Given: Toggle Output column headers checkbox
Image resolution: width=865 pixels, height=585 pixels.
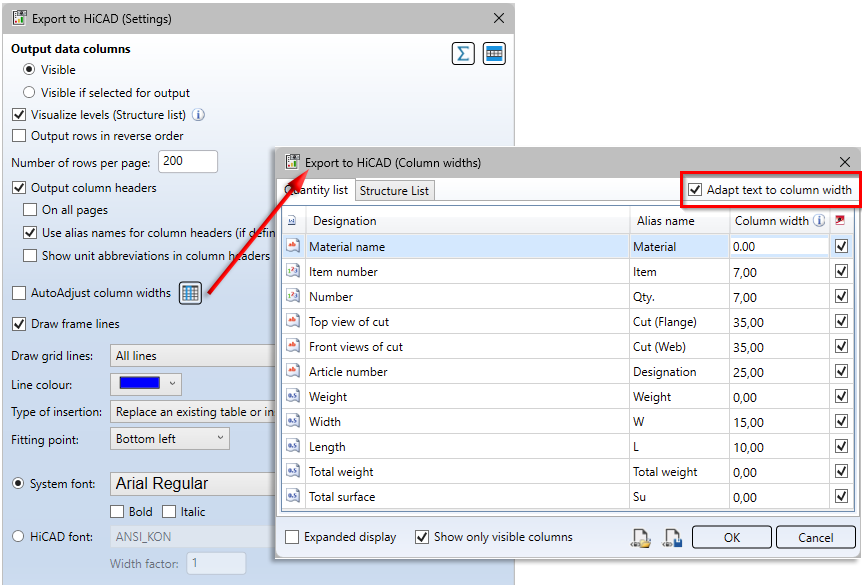Looking at the screenshot, I should click(x=19, y=188).
